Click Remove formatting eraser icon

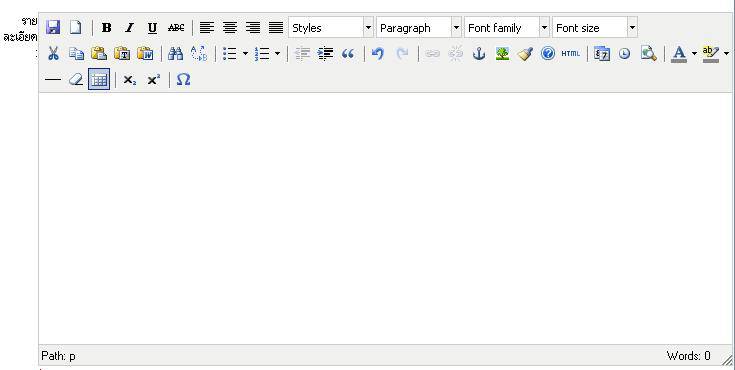click(x=76, y=80)
